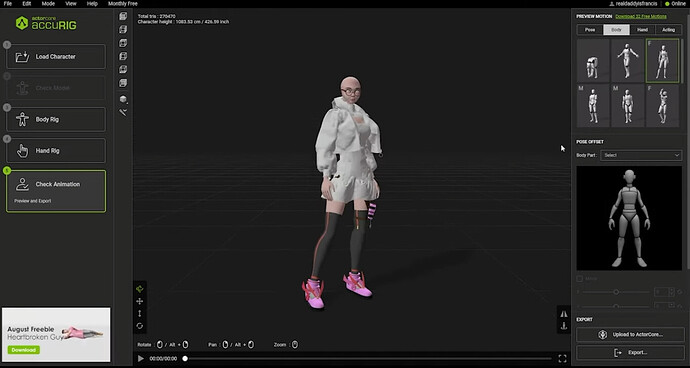Open the Body Rig step
The height and width of the screenshot is (368, 690).
tap(56, 119)
